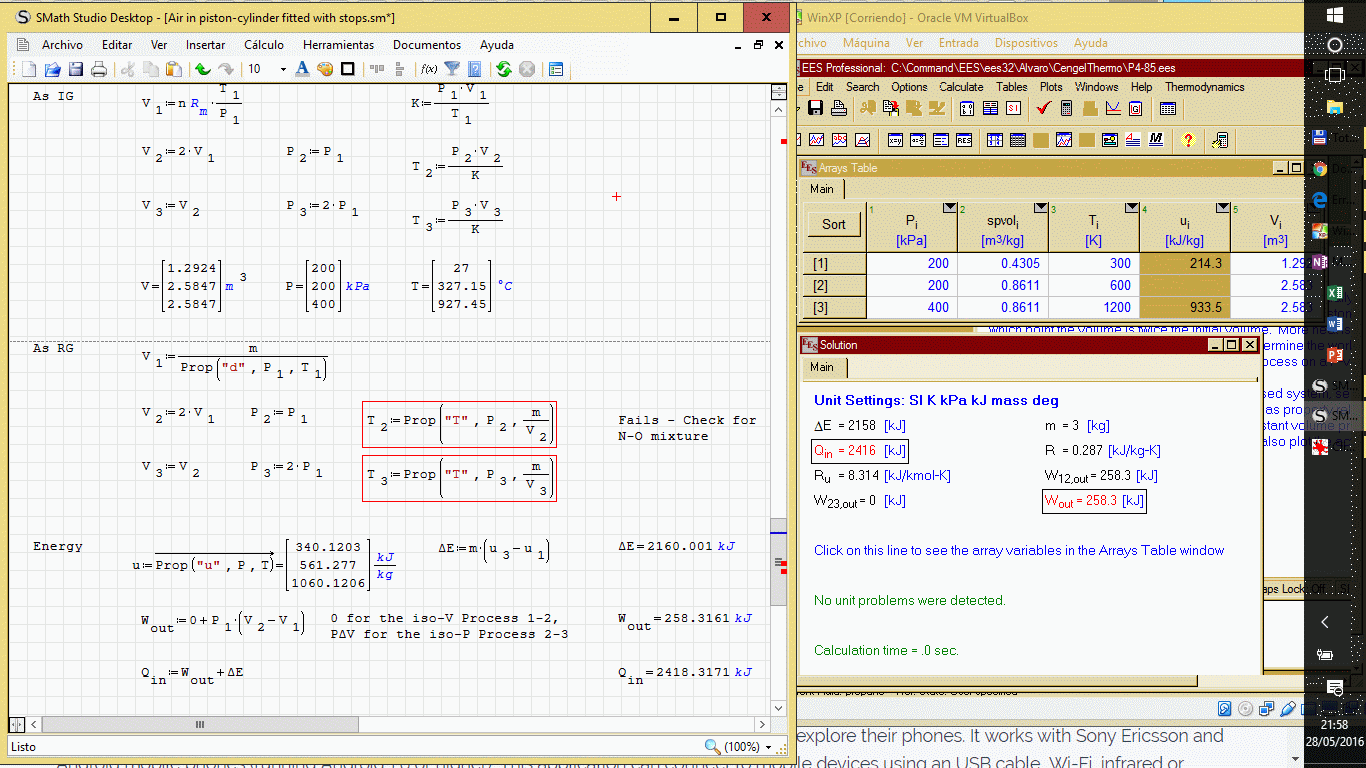Open the zoom level dropdown at 100%
This screenshot has width=1366, height=768.
tap(768, 747)
